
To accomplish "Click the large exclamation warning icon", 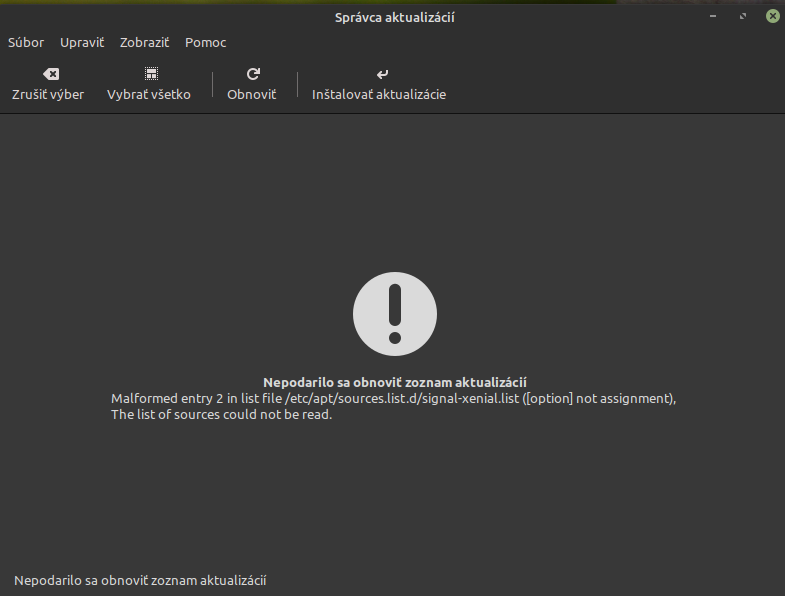I will pos(394,313).
